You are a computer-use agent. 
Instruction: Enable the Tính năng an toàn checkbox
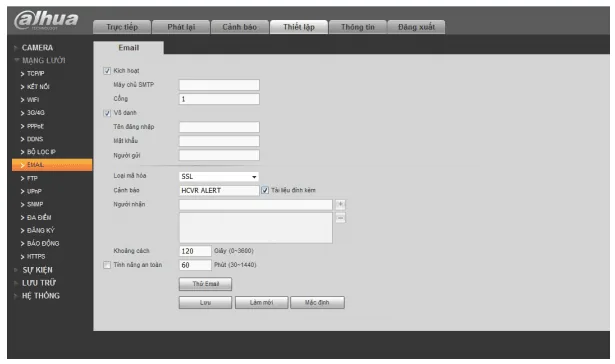107,265
